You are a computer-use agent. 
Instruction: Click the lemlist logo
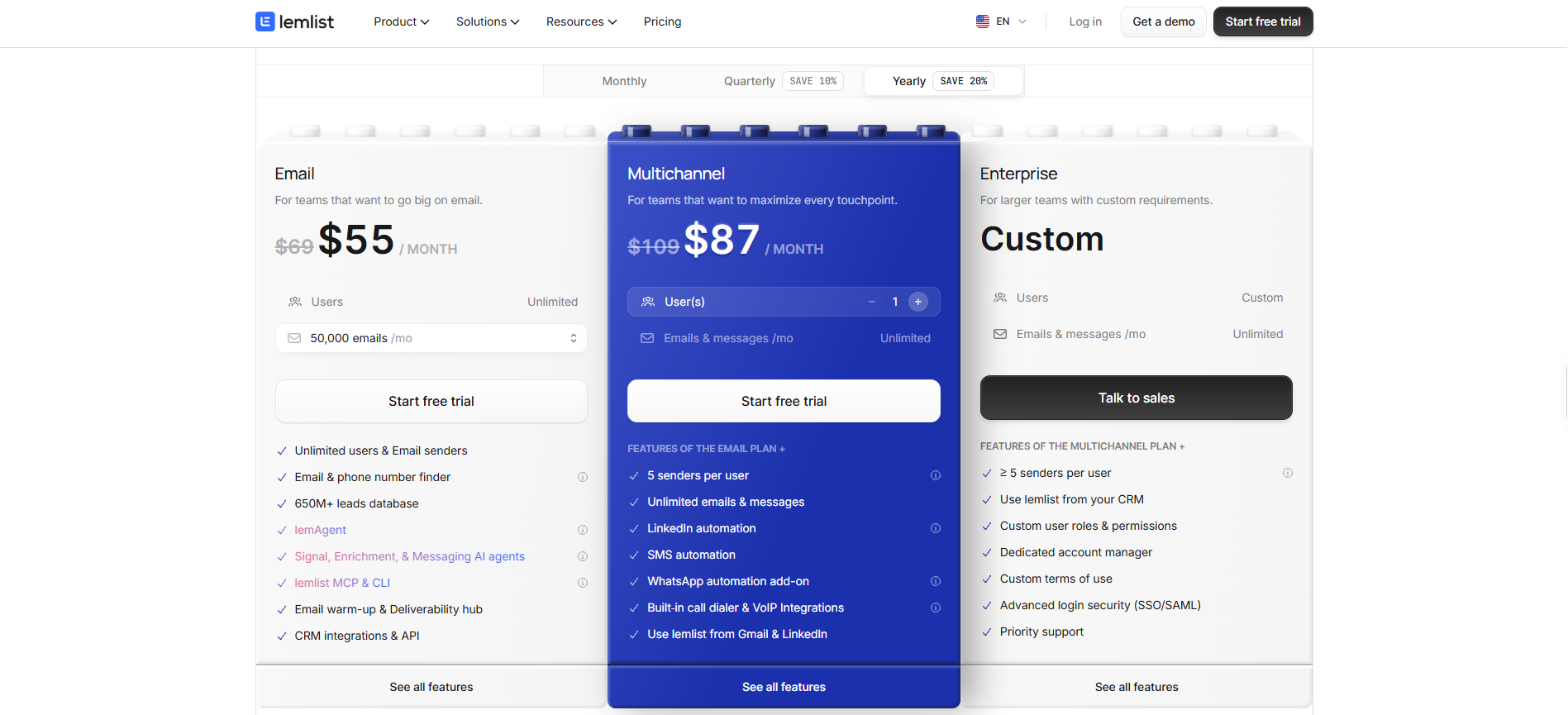tap(294, 21)
